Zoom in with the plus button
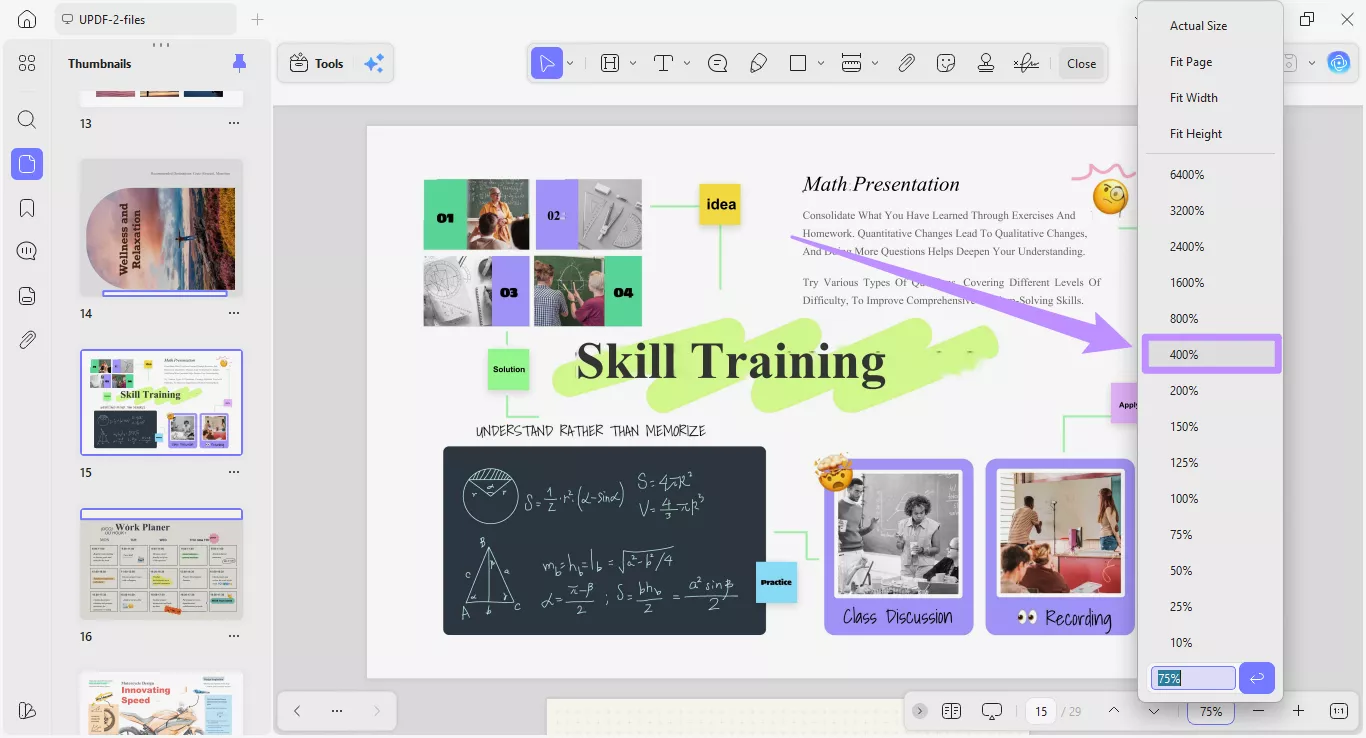Viewport: 1366px width, 738px height. click(1298, 711)
